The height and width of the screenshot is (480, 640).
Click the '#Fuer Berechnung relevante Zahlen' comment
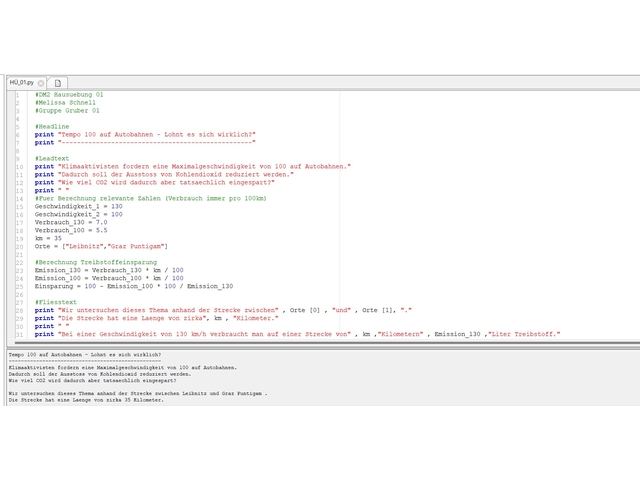tap(151, 198)
